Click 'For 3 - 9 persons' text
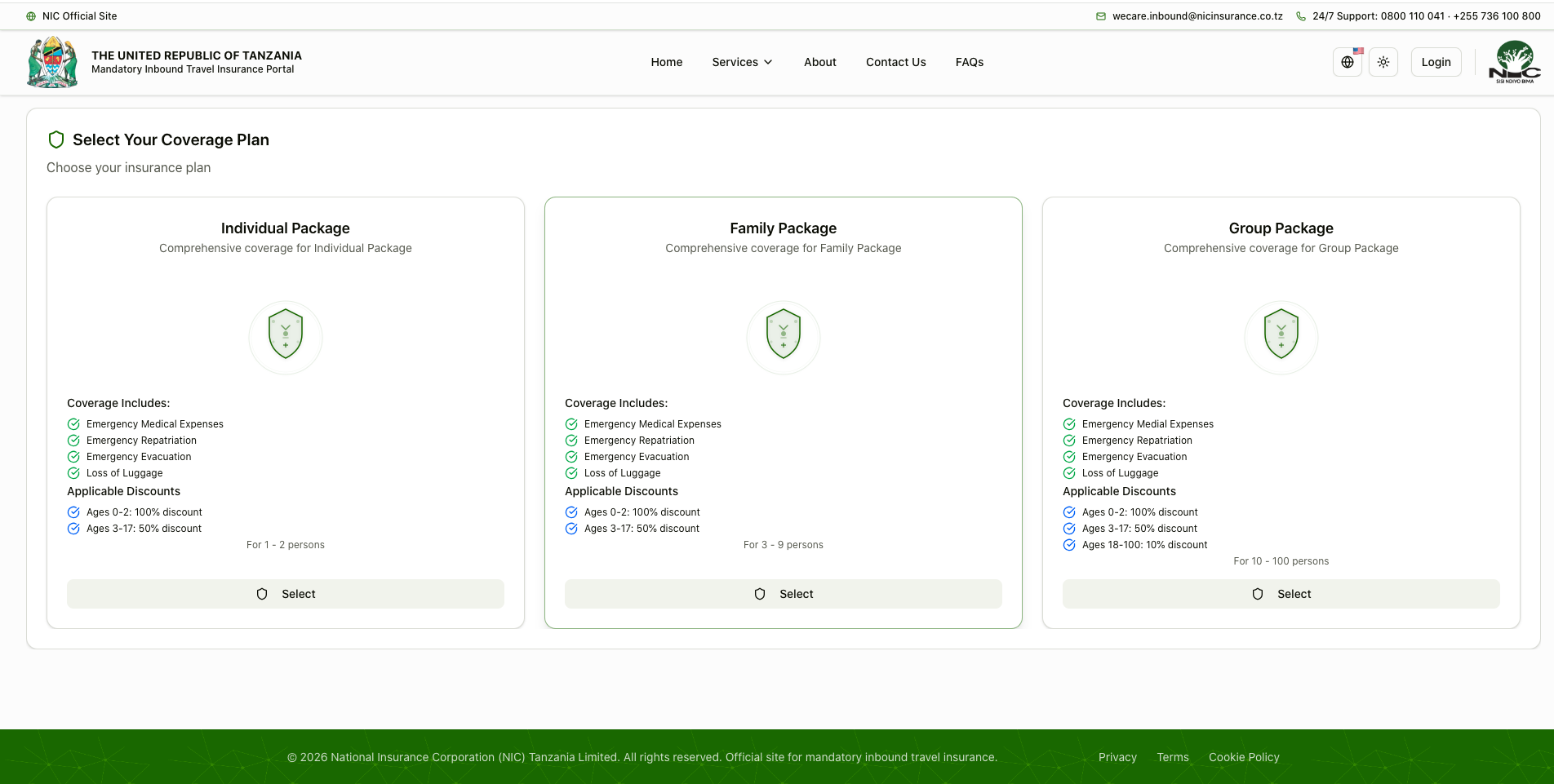The width and height of the screenshot is (1554, 784). click(784, 545)
